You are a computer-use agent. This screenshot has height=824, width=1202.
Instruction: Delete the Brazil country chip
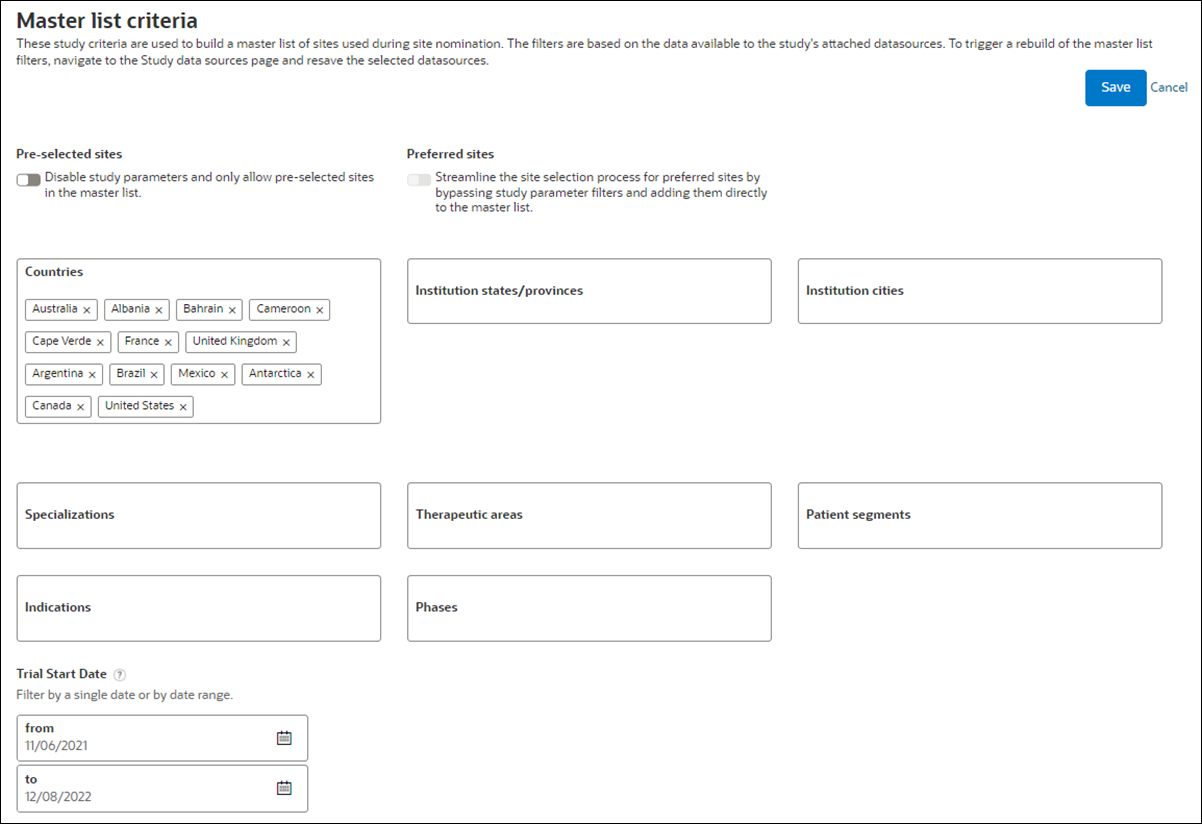point(154,374)
